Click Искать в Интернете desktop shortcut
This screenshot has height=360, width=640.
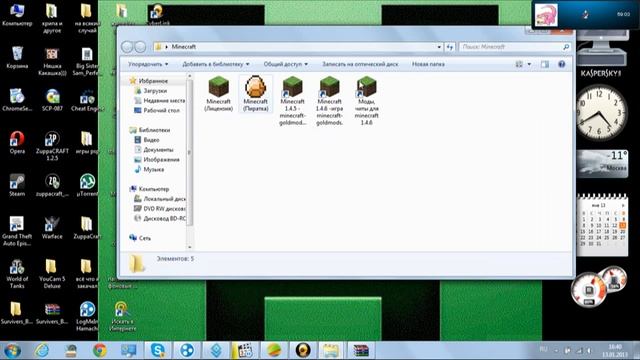pos(122,317)
